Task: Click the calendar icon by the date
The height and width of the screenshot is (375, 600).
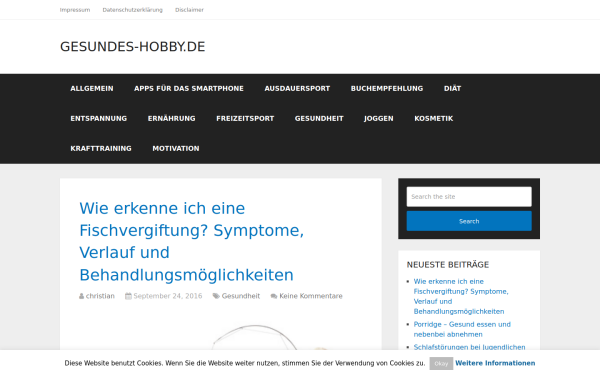Action: 128,296
